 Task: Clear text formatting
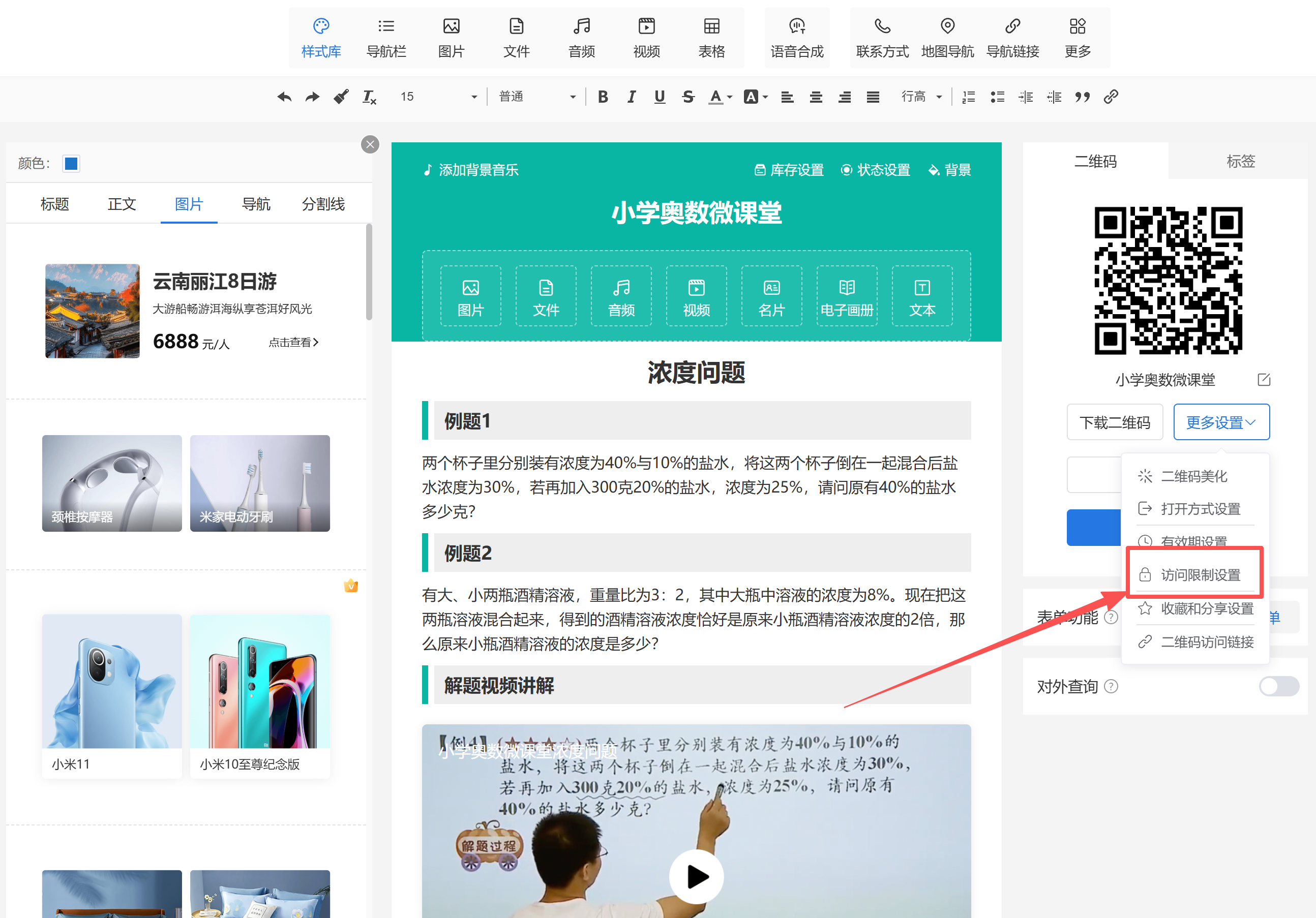[369, 97]
